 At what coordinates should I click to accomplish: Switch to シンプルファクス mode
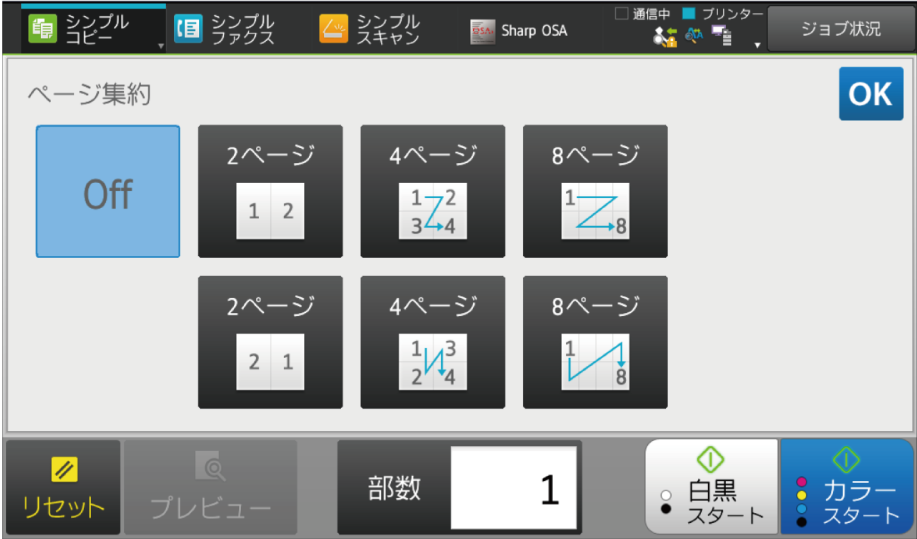[x=225, y=29]
